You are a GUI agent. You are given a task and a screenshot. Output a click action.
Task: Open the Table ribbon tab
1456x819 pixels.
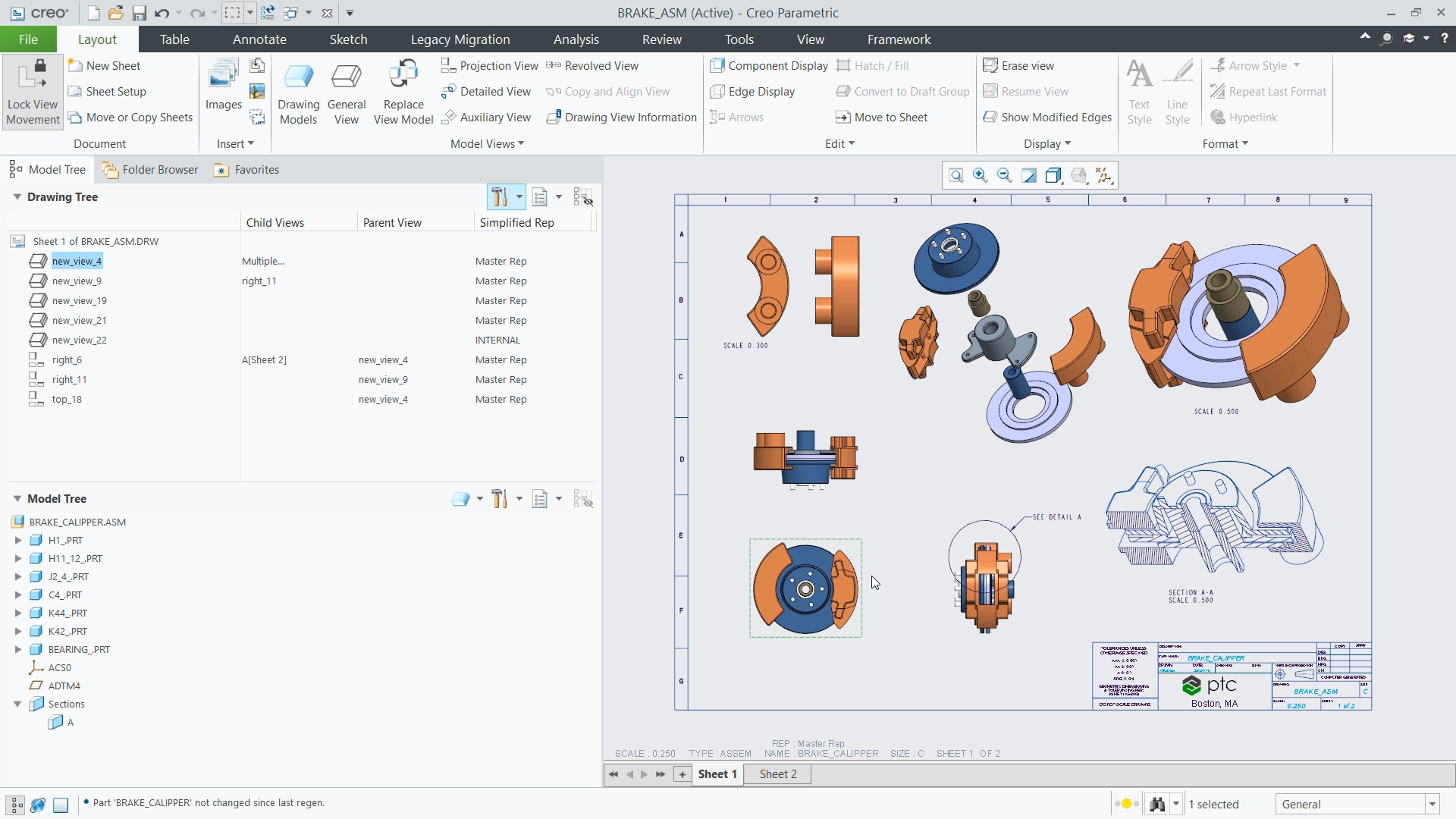174,39
